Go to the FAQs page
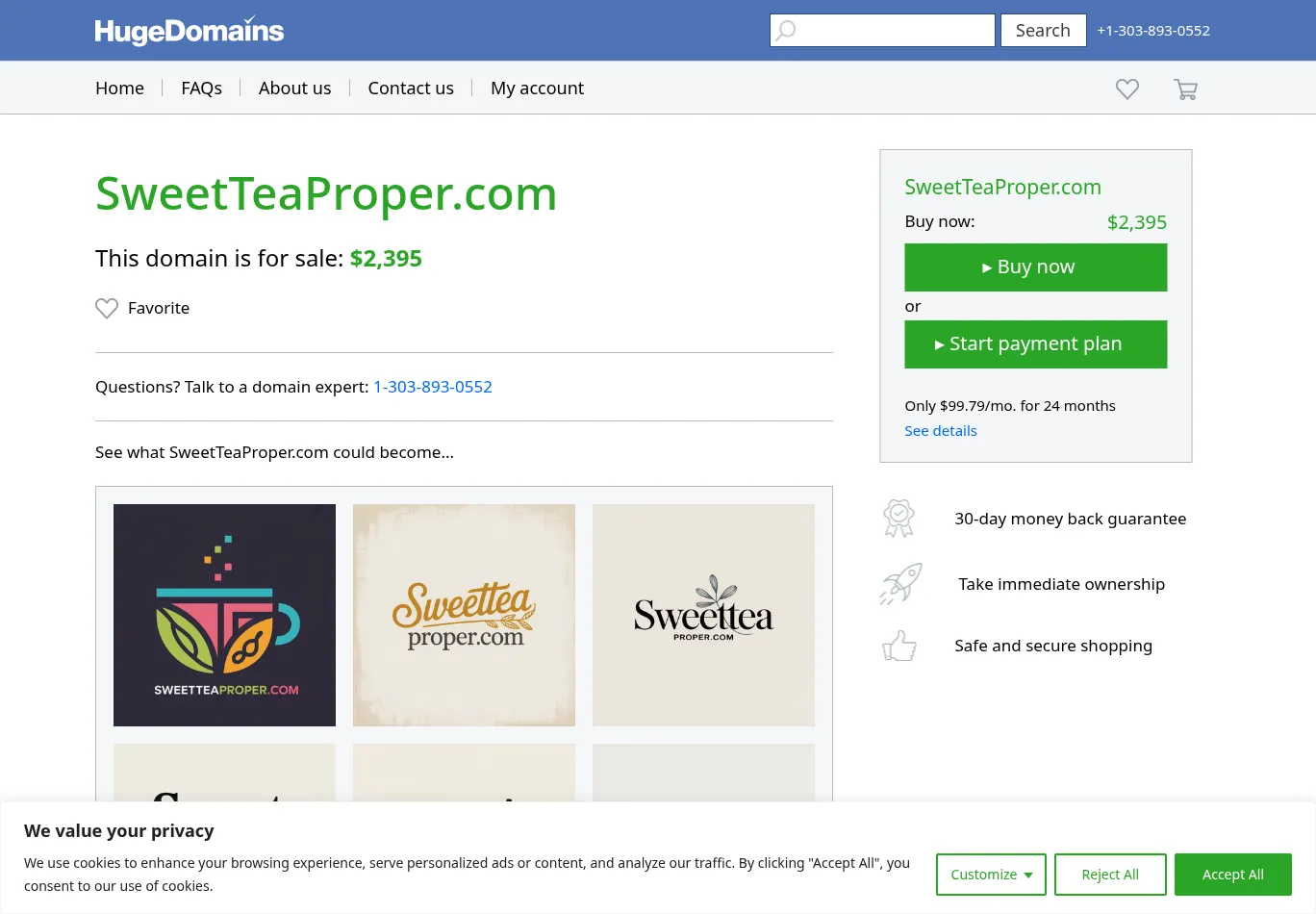 pos(201,89)
